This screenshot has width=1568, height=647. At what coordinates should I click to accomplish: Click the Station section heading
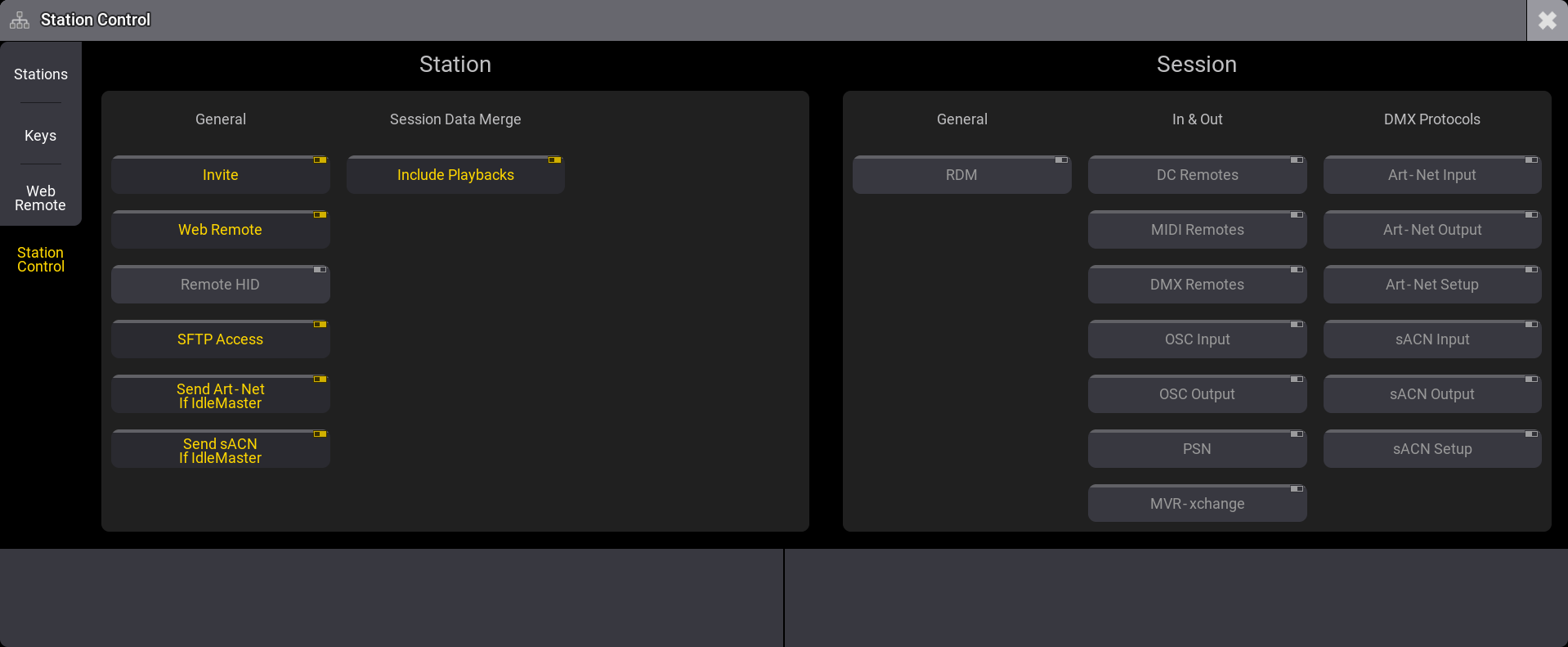point(455,65)
